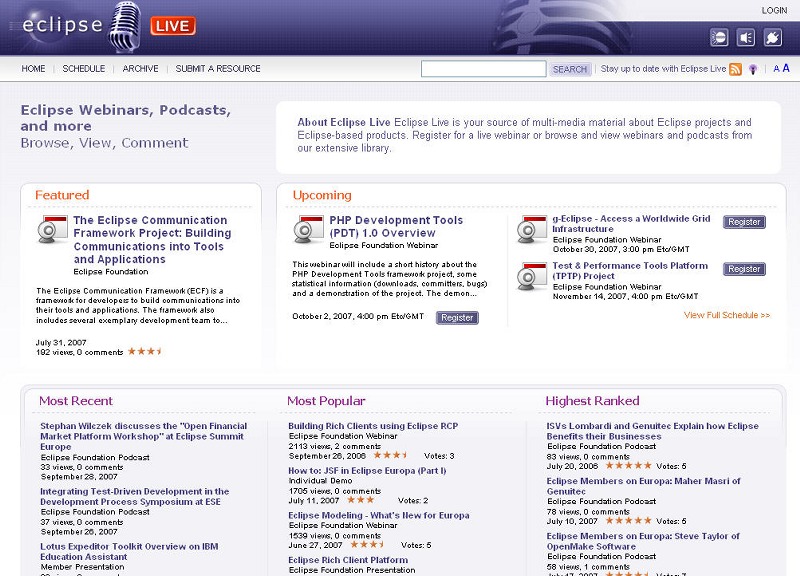Image resolution: width=800 pixels, height=576 pixels.
Task: Click five-star rating for ISVs Lombardi podcast
Action: [x=628, y=466]
